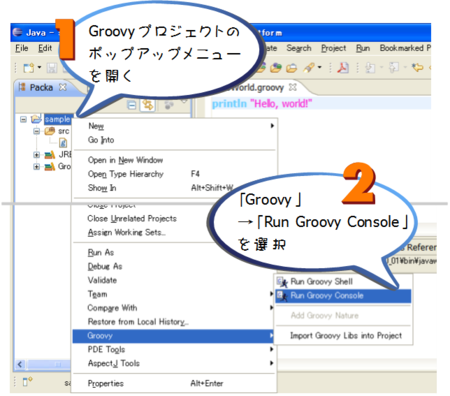Open the Debug As submenu
Viewport: 450px width, 396px height.
click(175, 266)
